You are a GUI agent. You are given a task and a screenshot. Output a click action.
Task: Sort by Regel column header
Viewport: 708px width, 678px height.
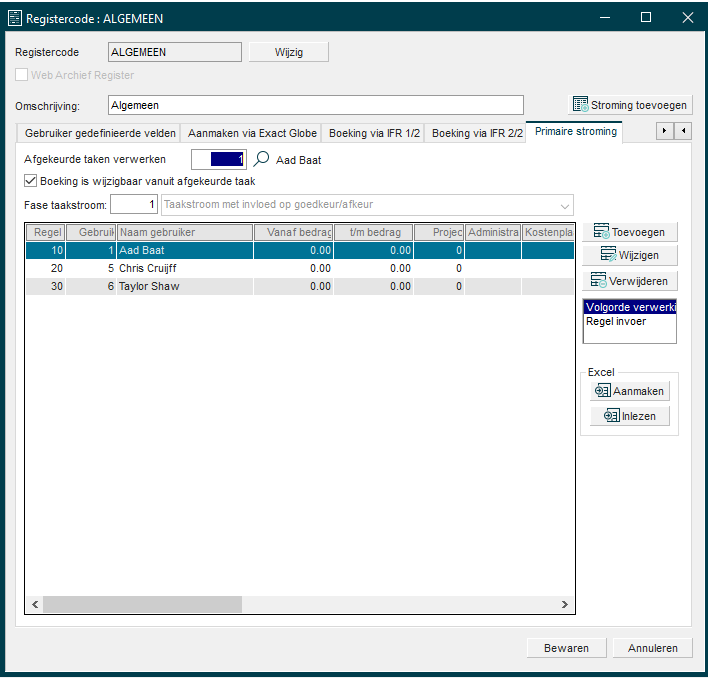point(46,232)
